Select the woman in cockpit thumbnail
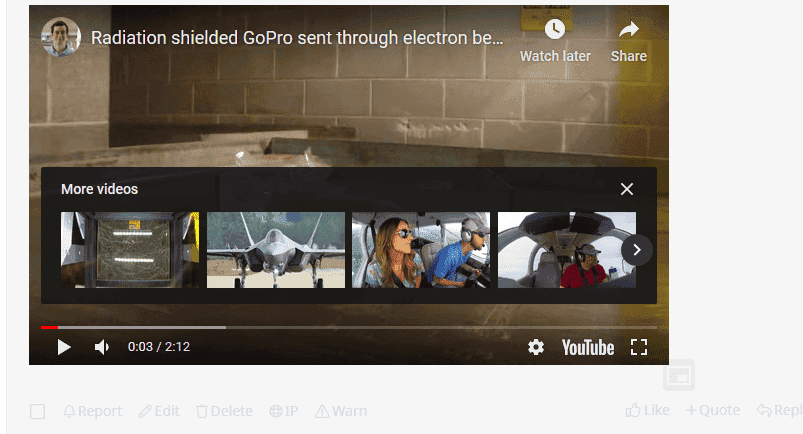 pos(421,250)
